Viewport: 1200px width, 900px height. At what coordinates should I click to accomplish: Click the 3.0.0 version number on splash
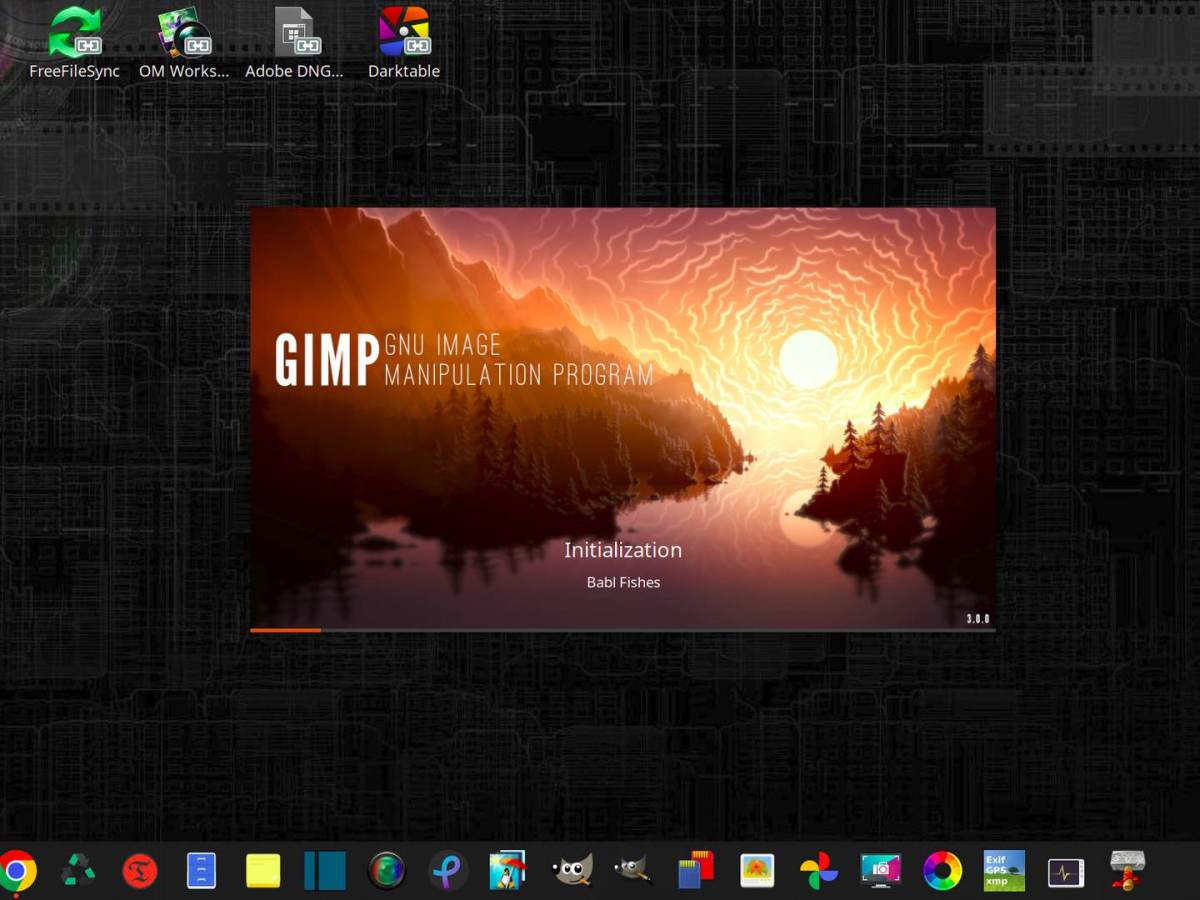click(x=978, y=619)
